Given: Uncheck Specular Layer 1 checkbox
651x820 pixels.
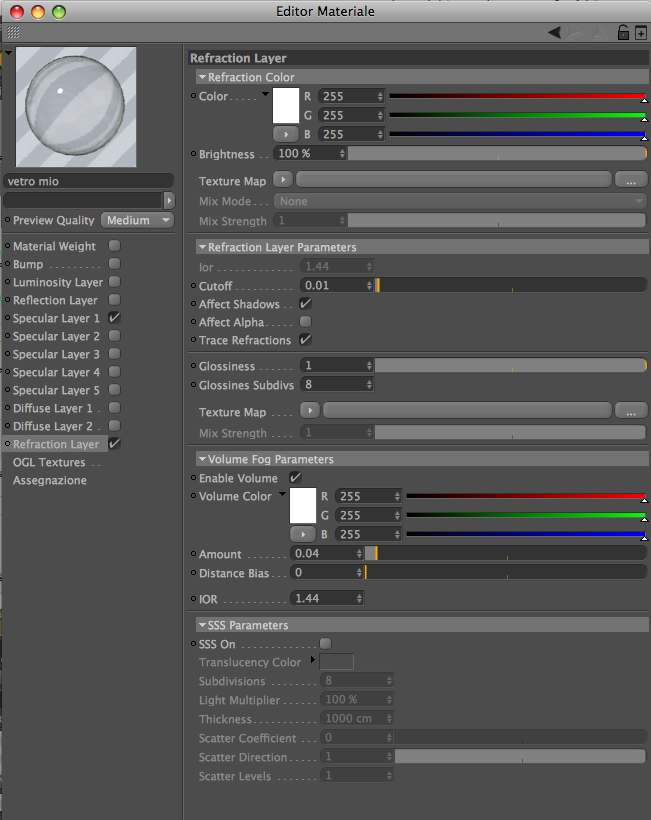Looking at the screenshot, I should click(x=114, y=317).
